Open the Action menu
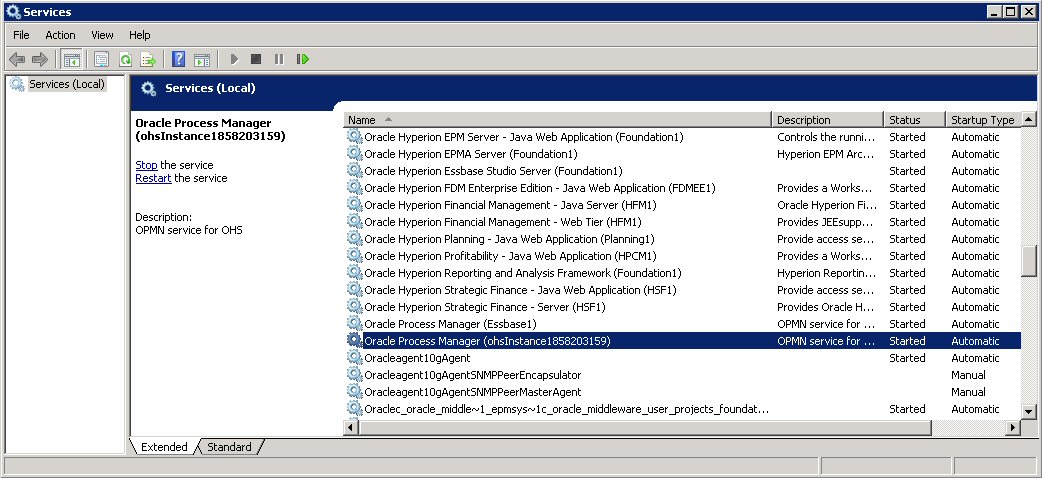This screenshot has height=478, width=1042. pos(60,35)
